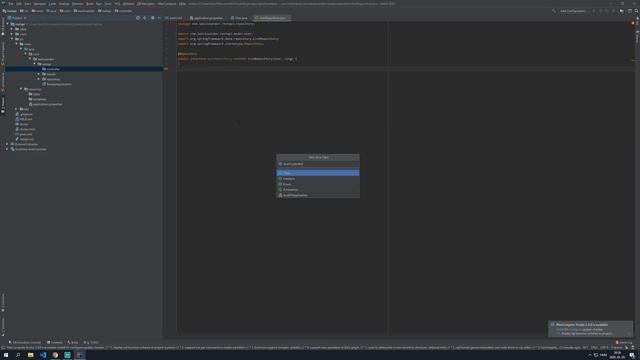Image resolution: width=640 pixels, height=360 pixels.
Task: Open the Terminal tool window tab
Action: point(55,342)
